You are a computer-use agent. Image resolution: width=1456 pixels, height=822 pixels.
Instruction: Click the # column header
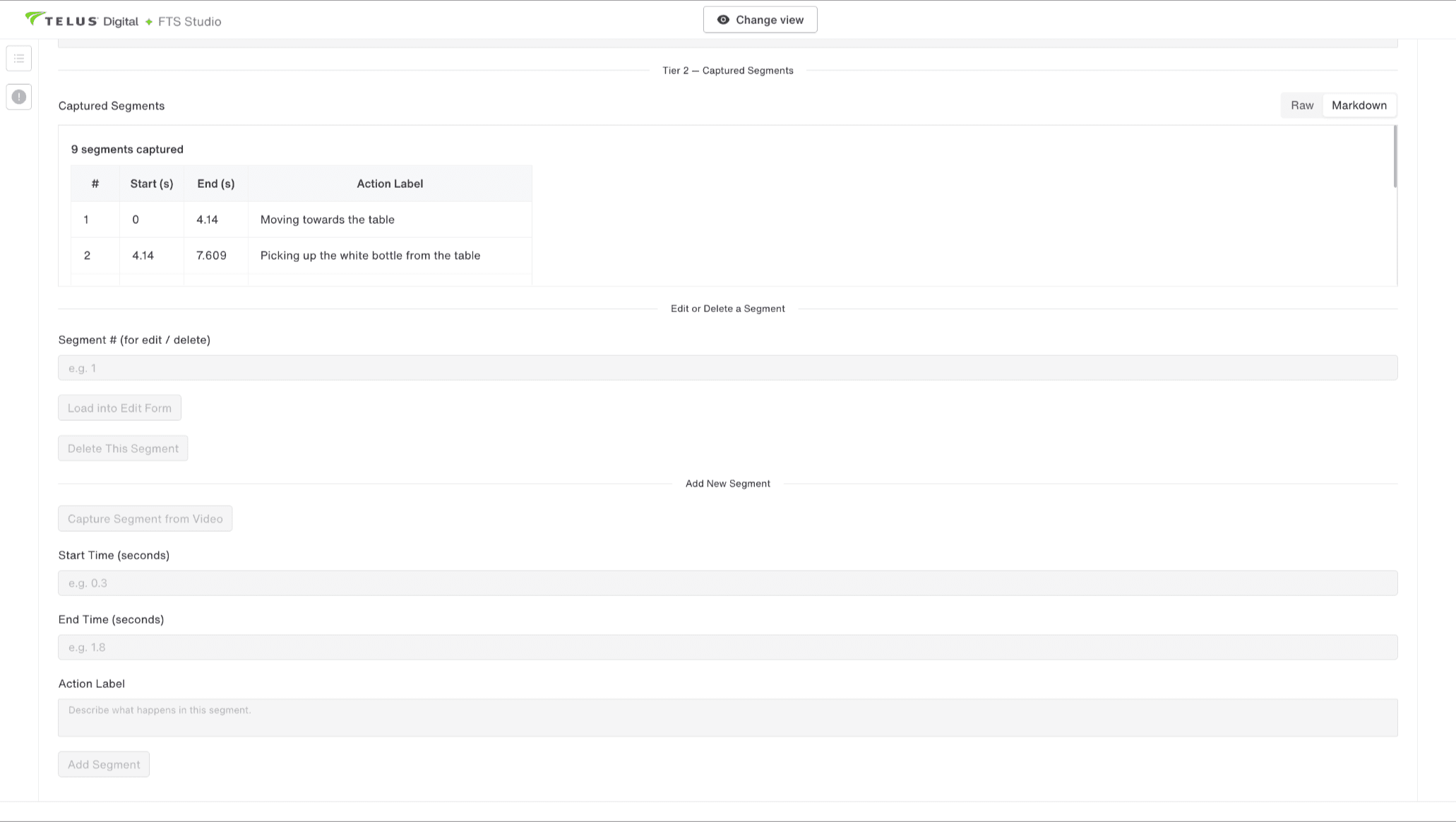(95, 184)
